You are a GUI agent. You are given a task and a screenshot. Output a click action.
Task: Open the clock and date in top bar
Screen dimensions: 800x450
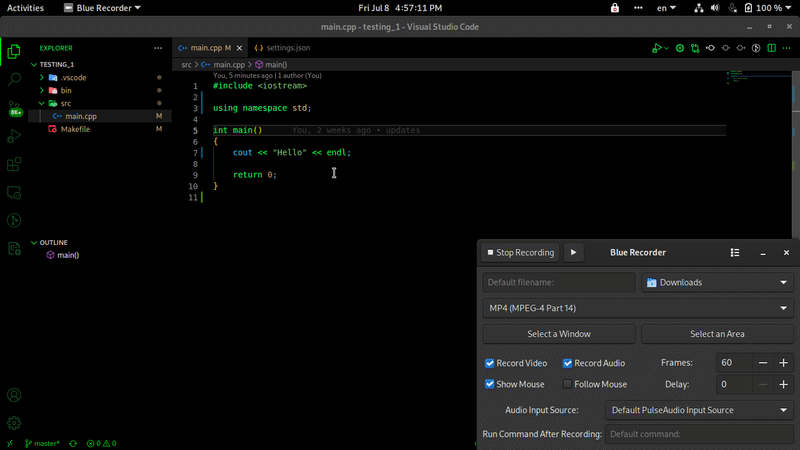pyautogui.click(x=400, y=8)
